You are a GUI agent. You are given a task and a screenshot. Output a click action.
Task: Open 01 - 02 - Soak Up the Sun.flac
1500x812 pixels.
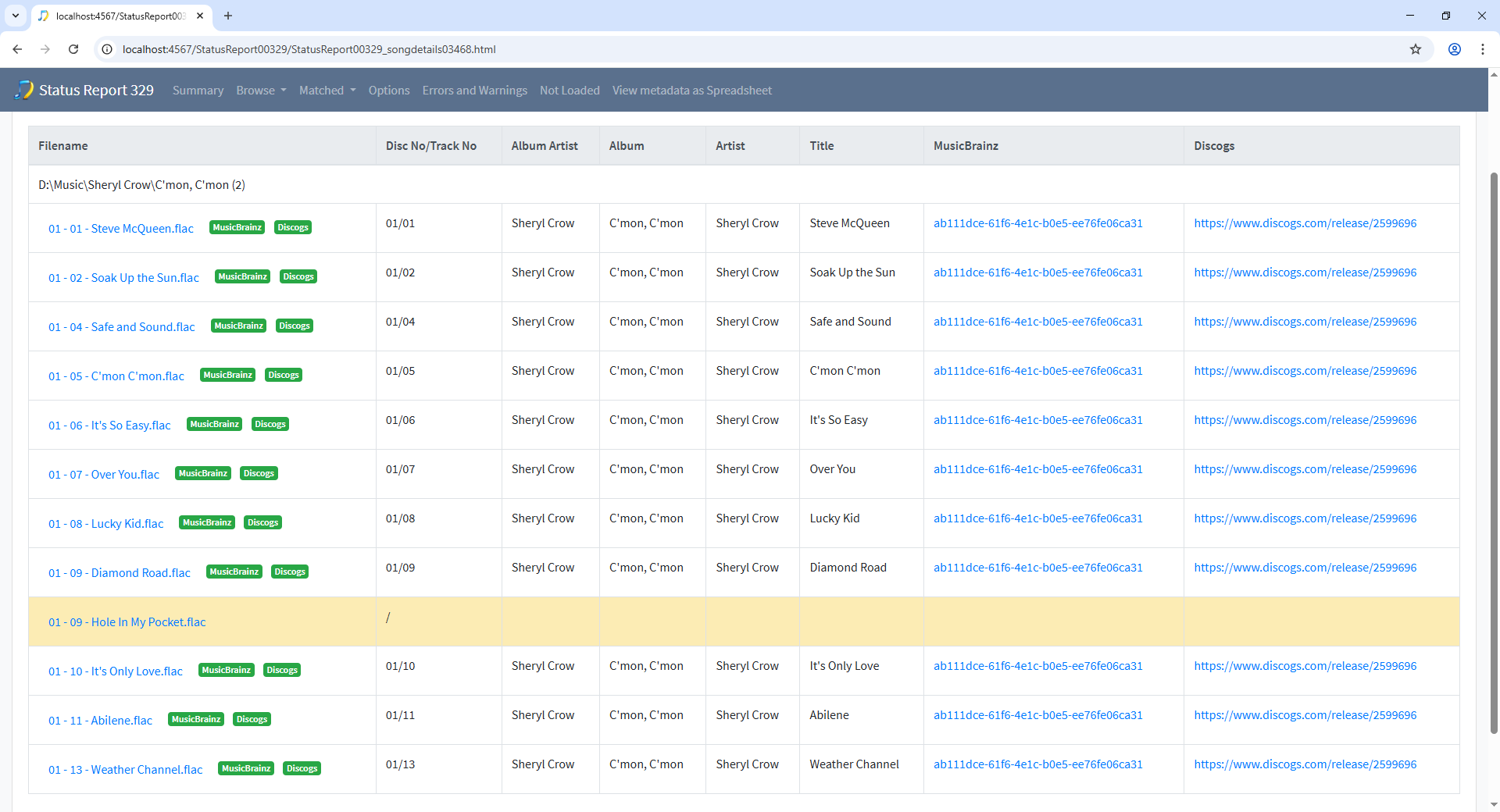(x=123, y=278)
